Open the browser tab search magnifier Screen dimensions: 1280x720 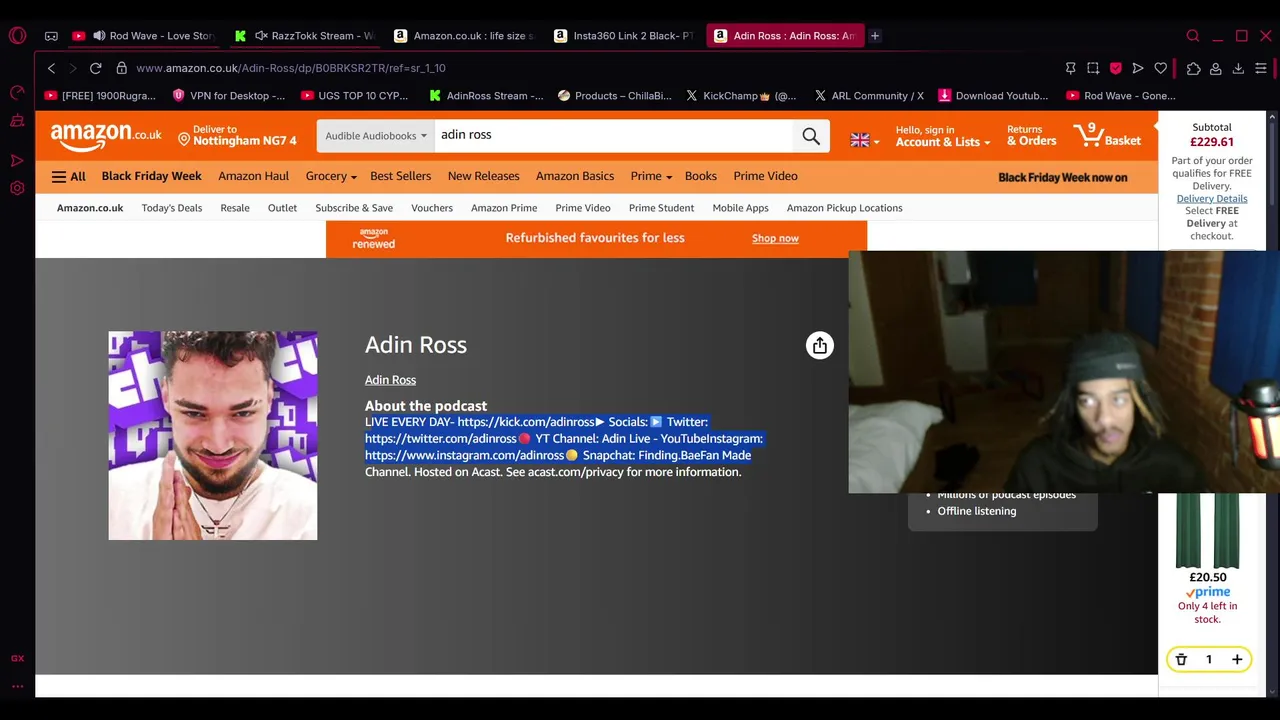[x=1193, y=36]
